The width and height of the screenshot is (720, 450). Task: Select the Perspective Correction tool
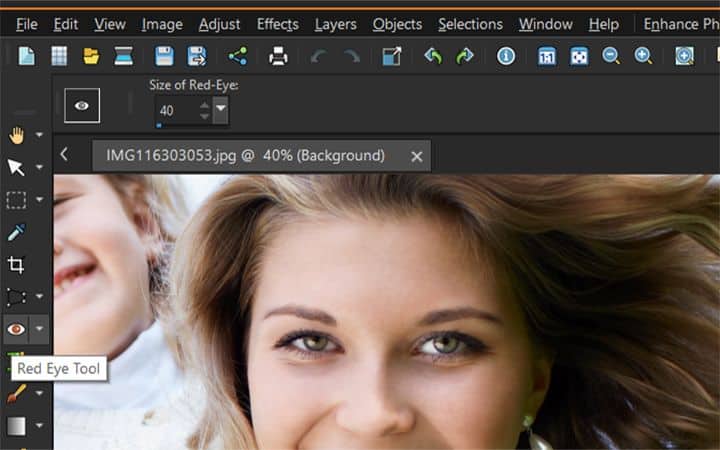click(x=17, y=297)
